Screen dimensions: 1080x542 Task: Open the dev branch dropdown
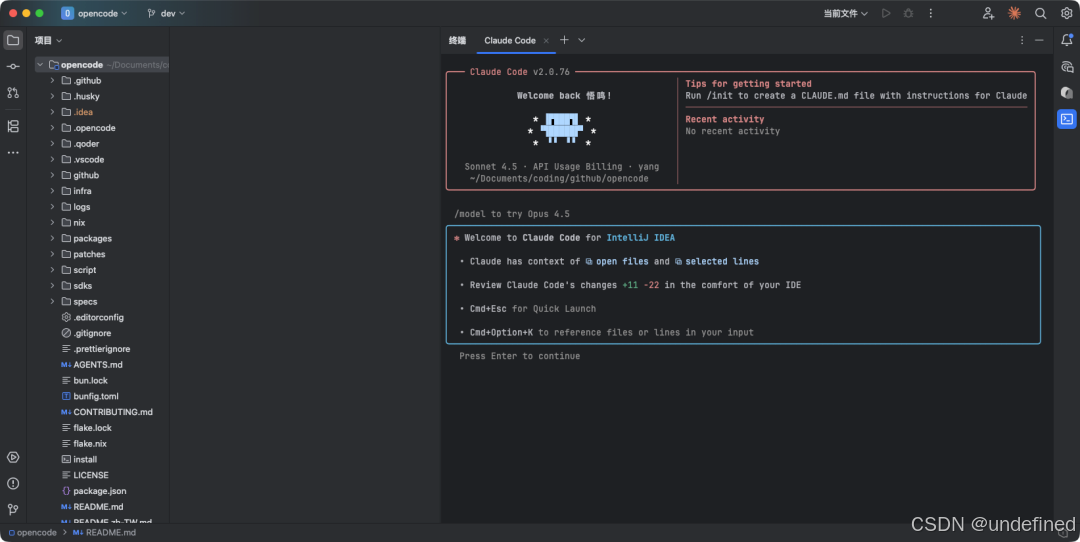point(166,13)
